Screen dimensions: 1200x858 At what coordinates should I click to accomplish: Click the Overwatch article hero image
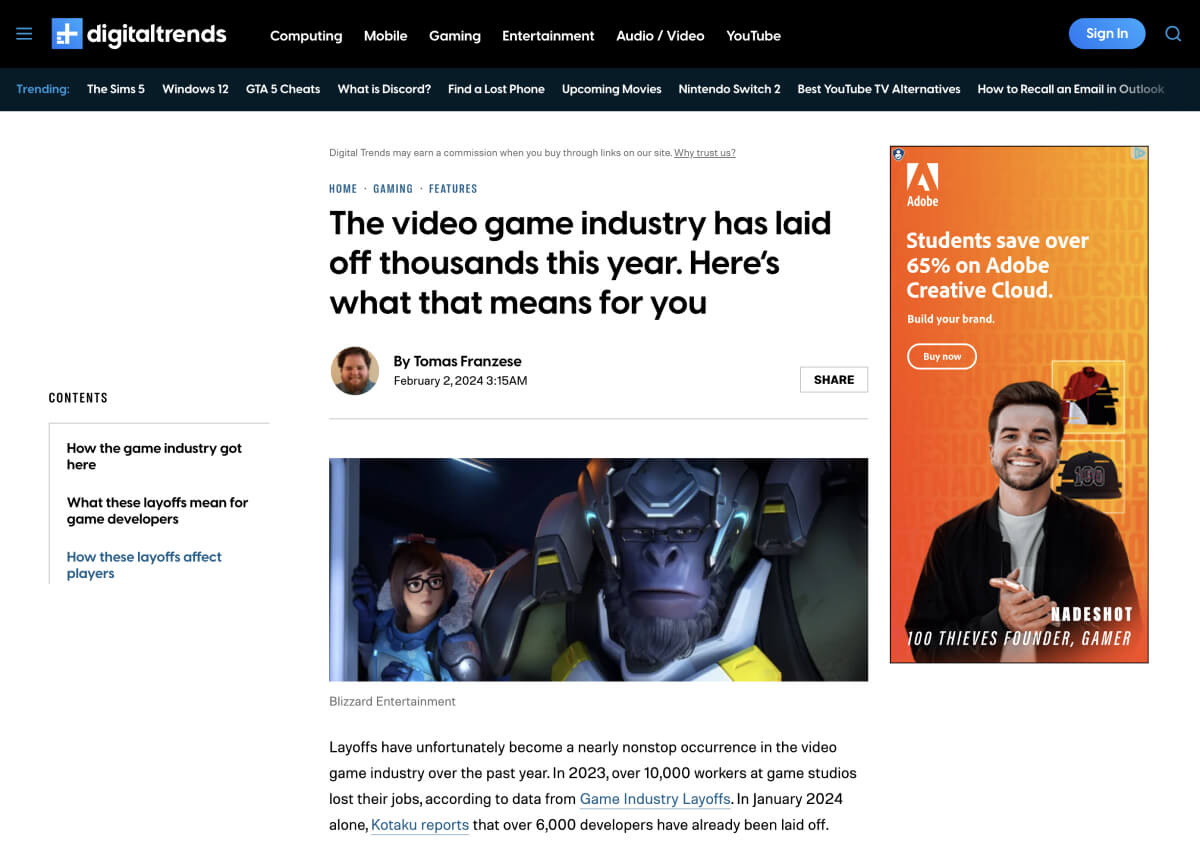pyautogui.click(x=598, y=570)
